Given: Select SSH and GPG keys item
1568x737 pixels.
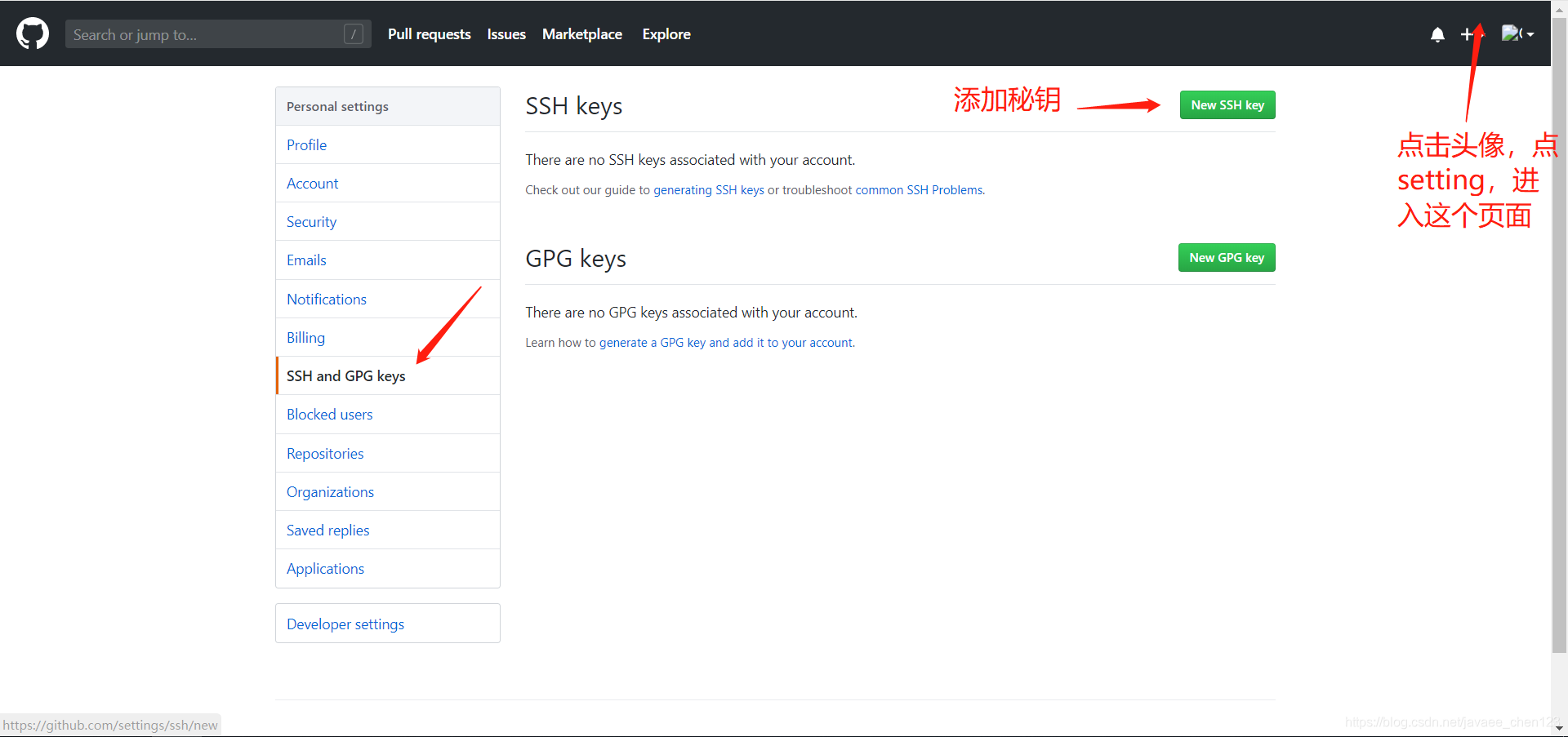Looking at the screenshot, I should coord(388,375).
